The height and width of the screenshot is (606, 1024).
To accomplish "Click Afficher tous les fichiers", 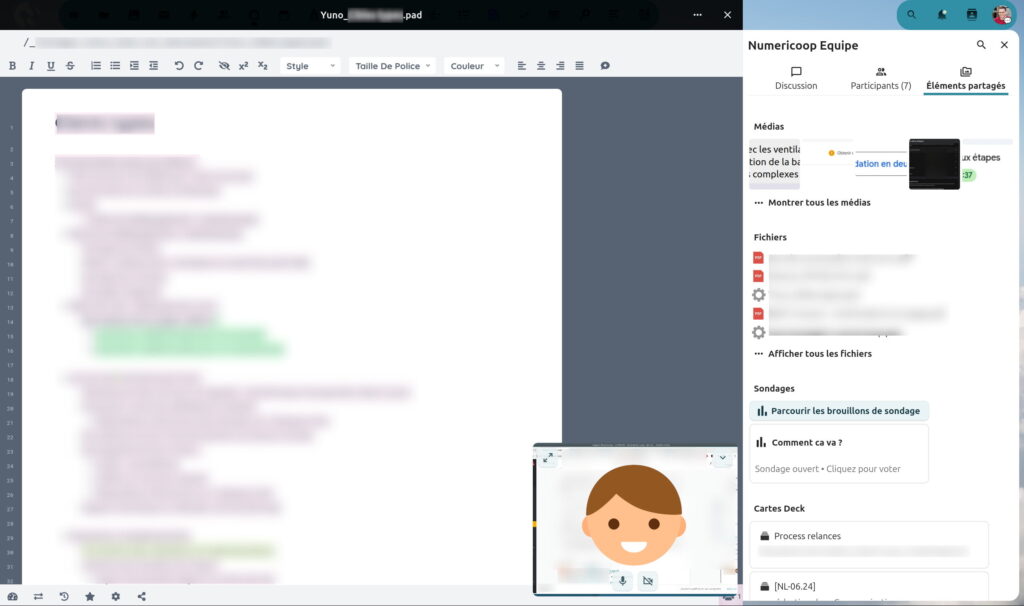I will 812,353.
